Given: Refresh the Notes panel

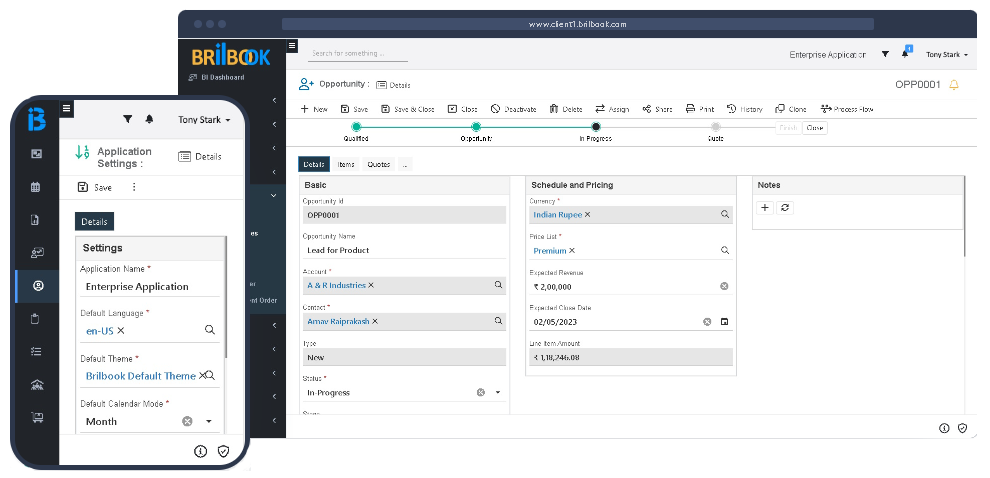Looking at the screenshot, I should (x=785, y=207).
